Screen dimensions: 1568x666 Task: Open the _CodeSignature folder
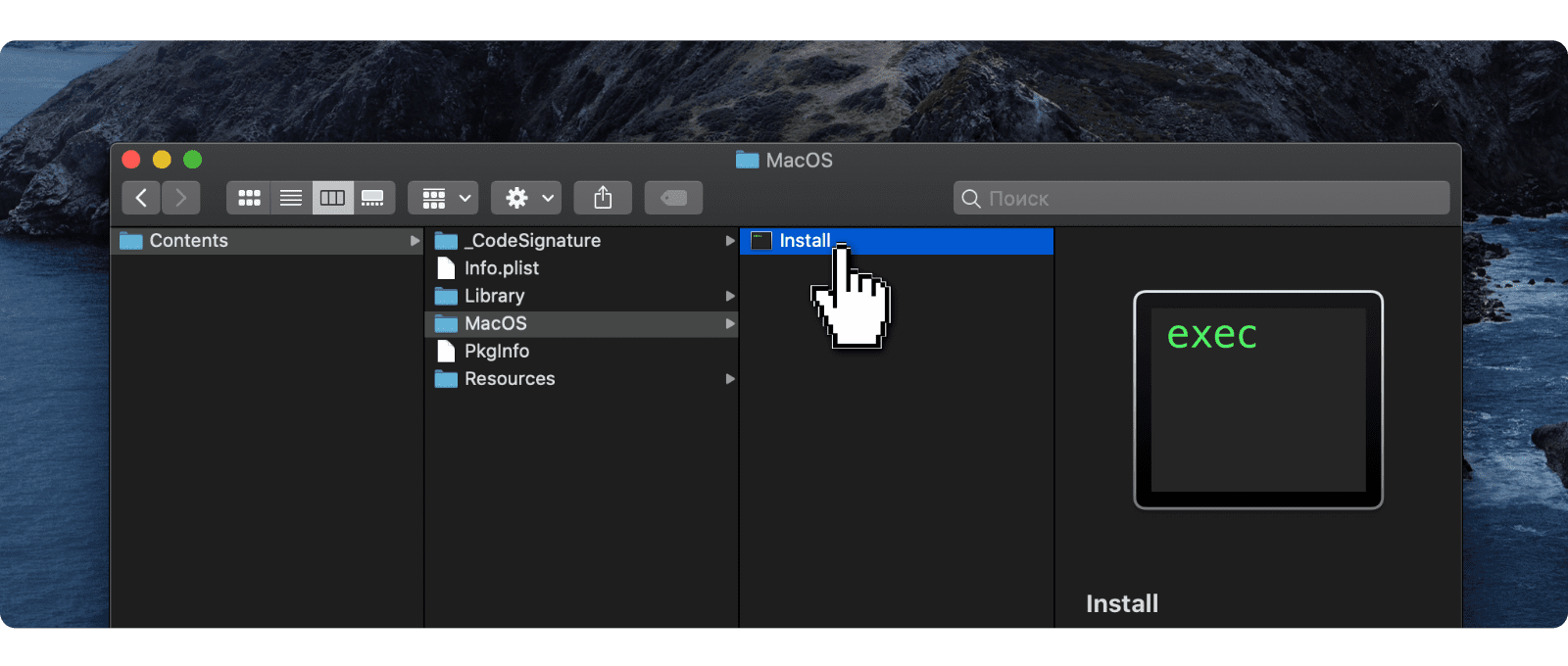[x=536, y=241]
